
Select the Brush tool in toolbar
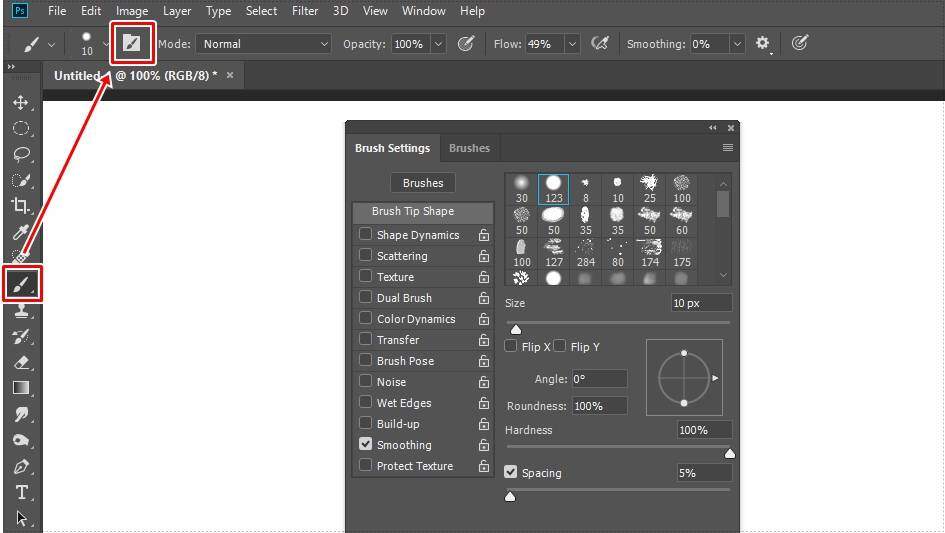(x=22, y=283)
